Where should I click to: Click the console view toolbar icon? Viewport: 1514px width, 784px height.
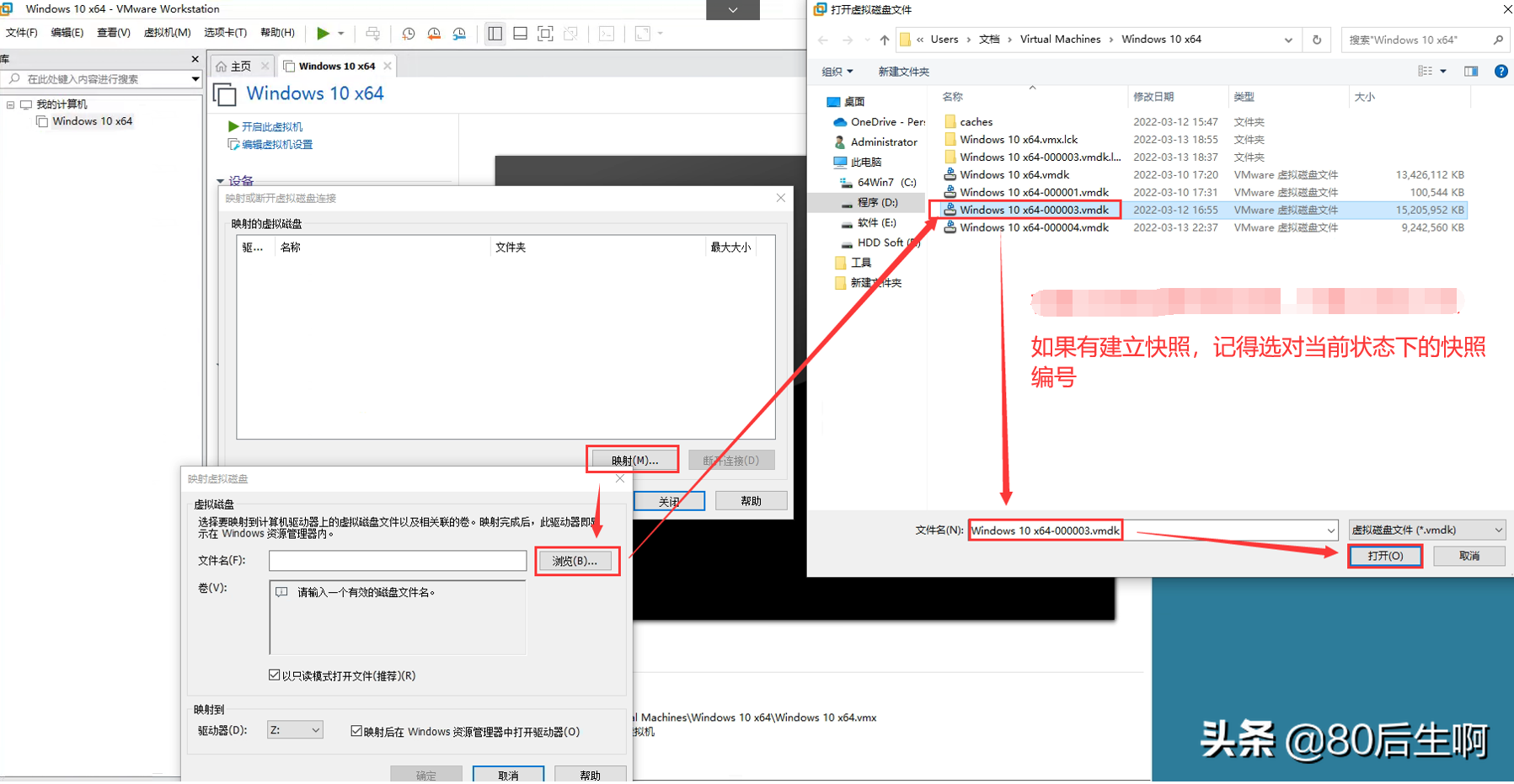pyautogui.click(x=607, y=34)
